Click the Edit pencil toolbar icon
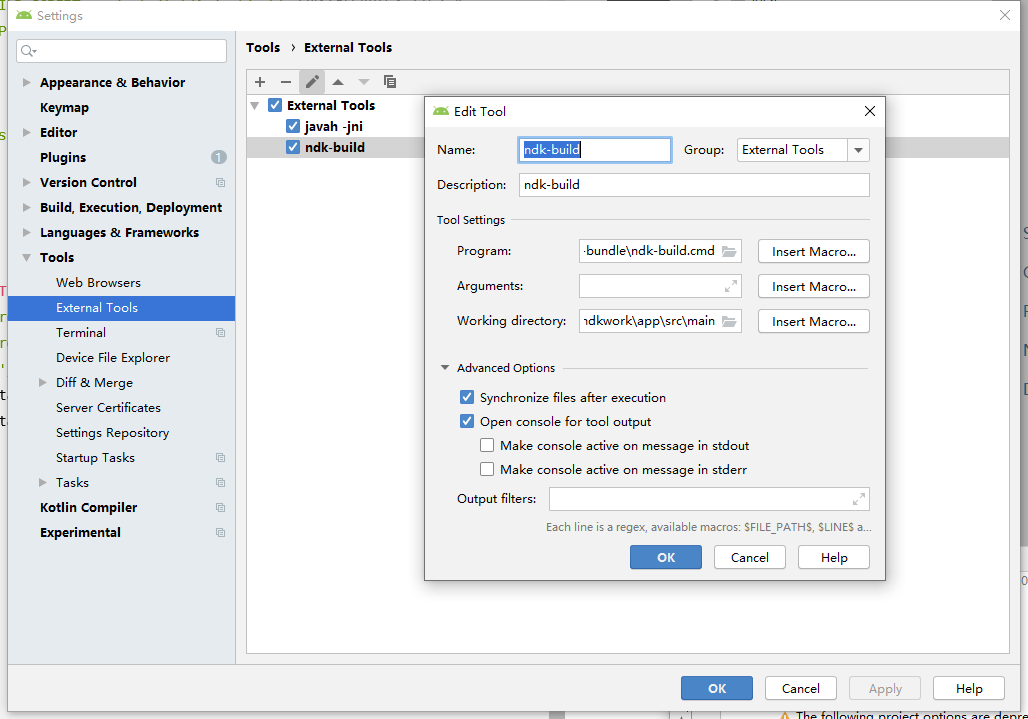Viewport: 1028px width, 719px height. pos(312,82)
